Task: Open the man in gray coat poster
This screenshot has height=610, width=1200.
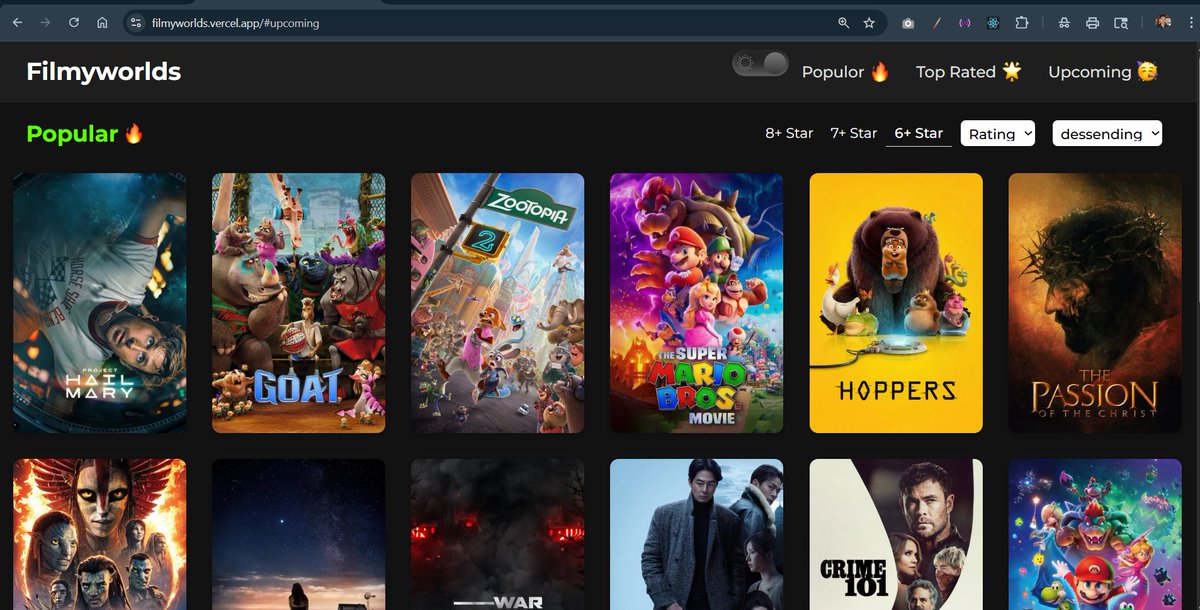Action: click(696, 534)
